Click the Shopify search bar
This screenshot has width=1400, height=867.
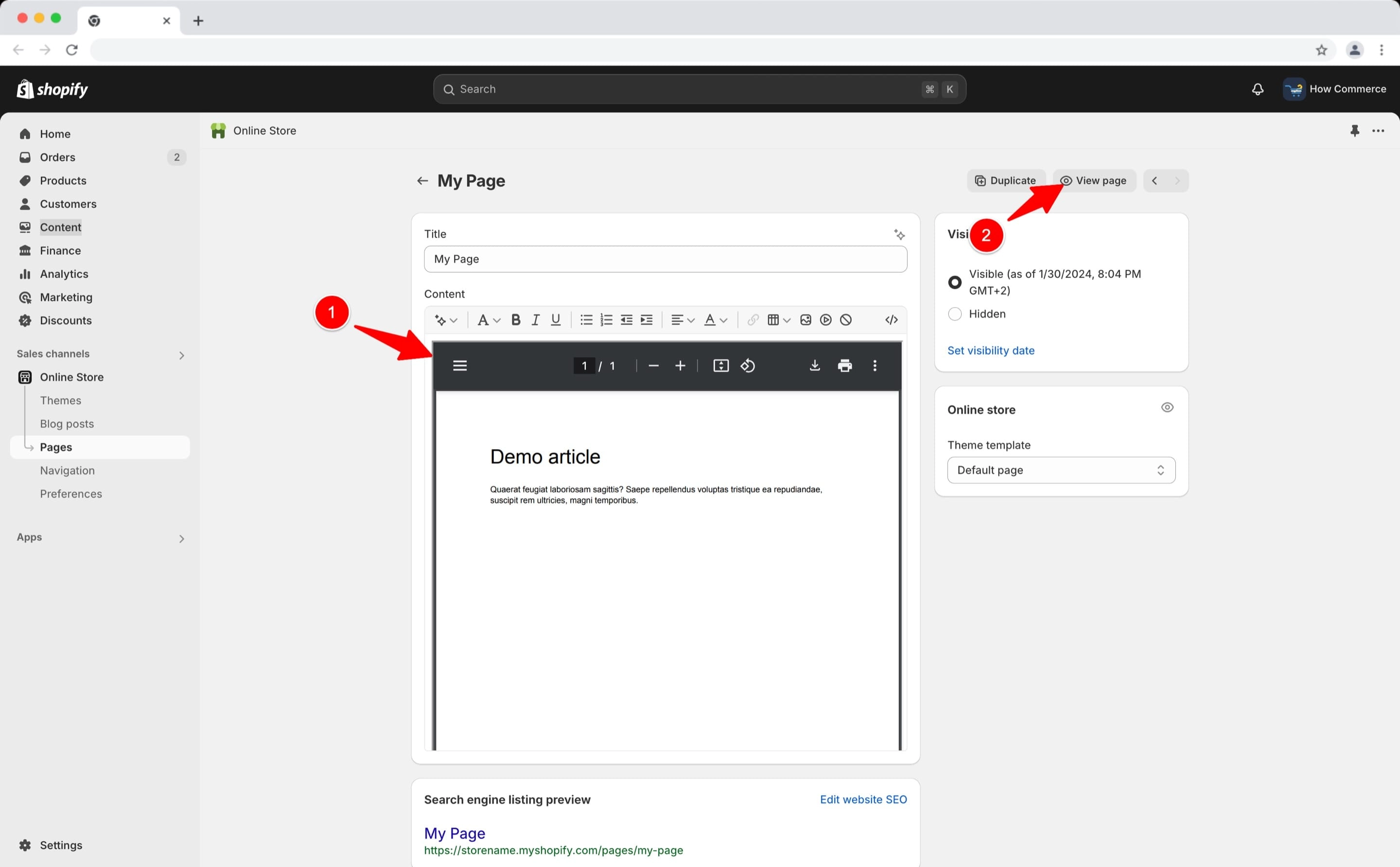coord(699,89)
